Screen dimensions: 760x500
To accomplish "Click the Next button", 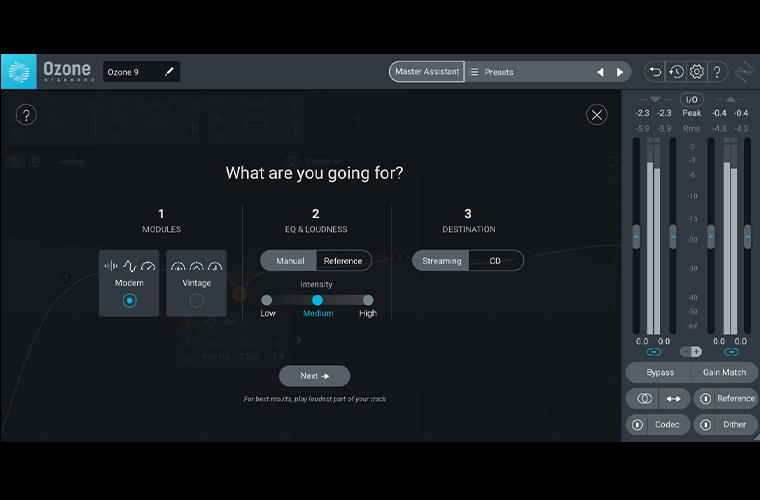I will point(315,376).
